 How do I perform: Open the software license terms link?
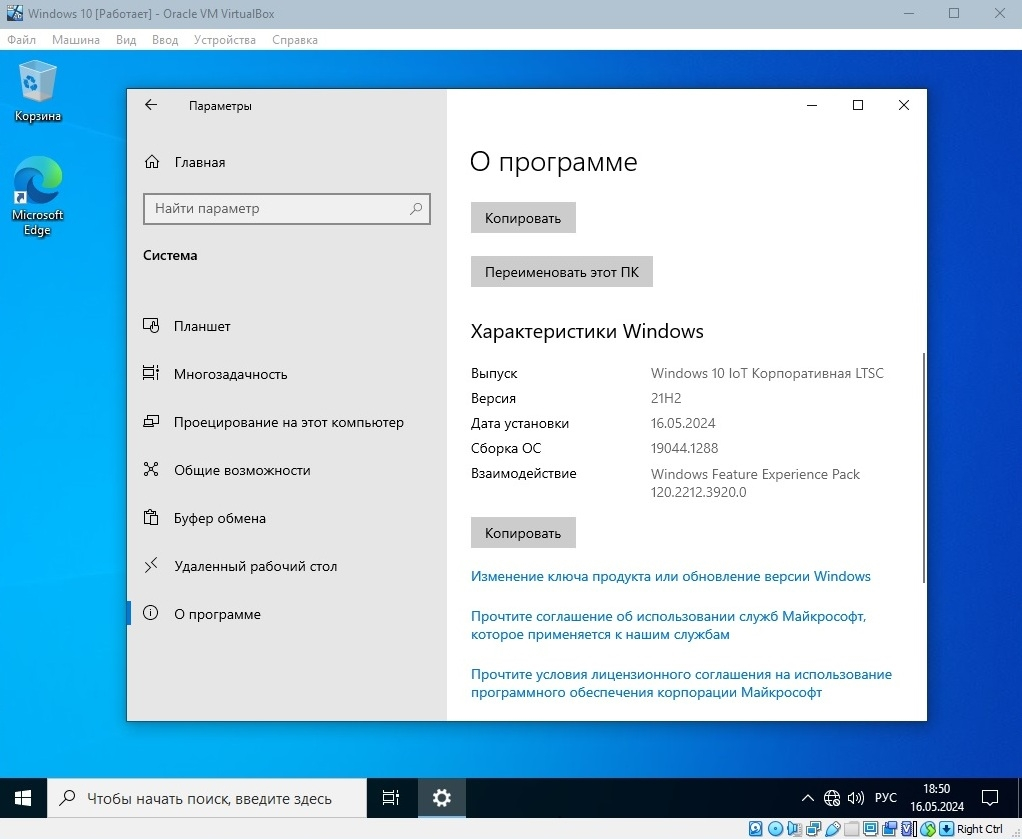(x=681, y=683)
